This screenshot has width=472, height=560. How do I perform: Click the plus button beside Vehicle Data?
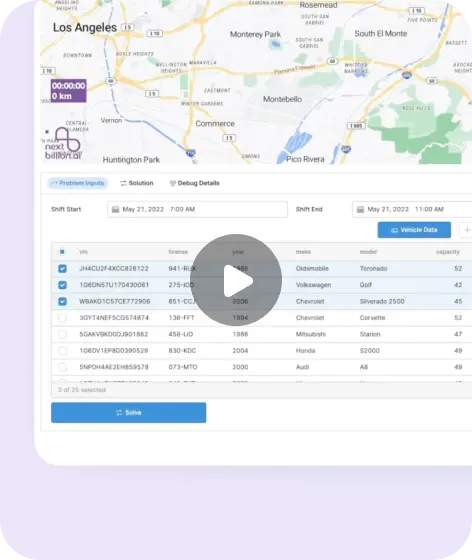[x=467, y=230]
